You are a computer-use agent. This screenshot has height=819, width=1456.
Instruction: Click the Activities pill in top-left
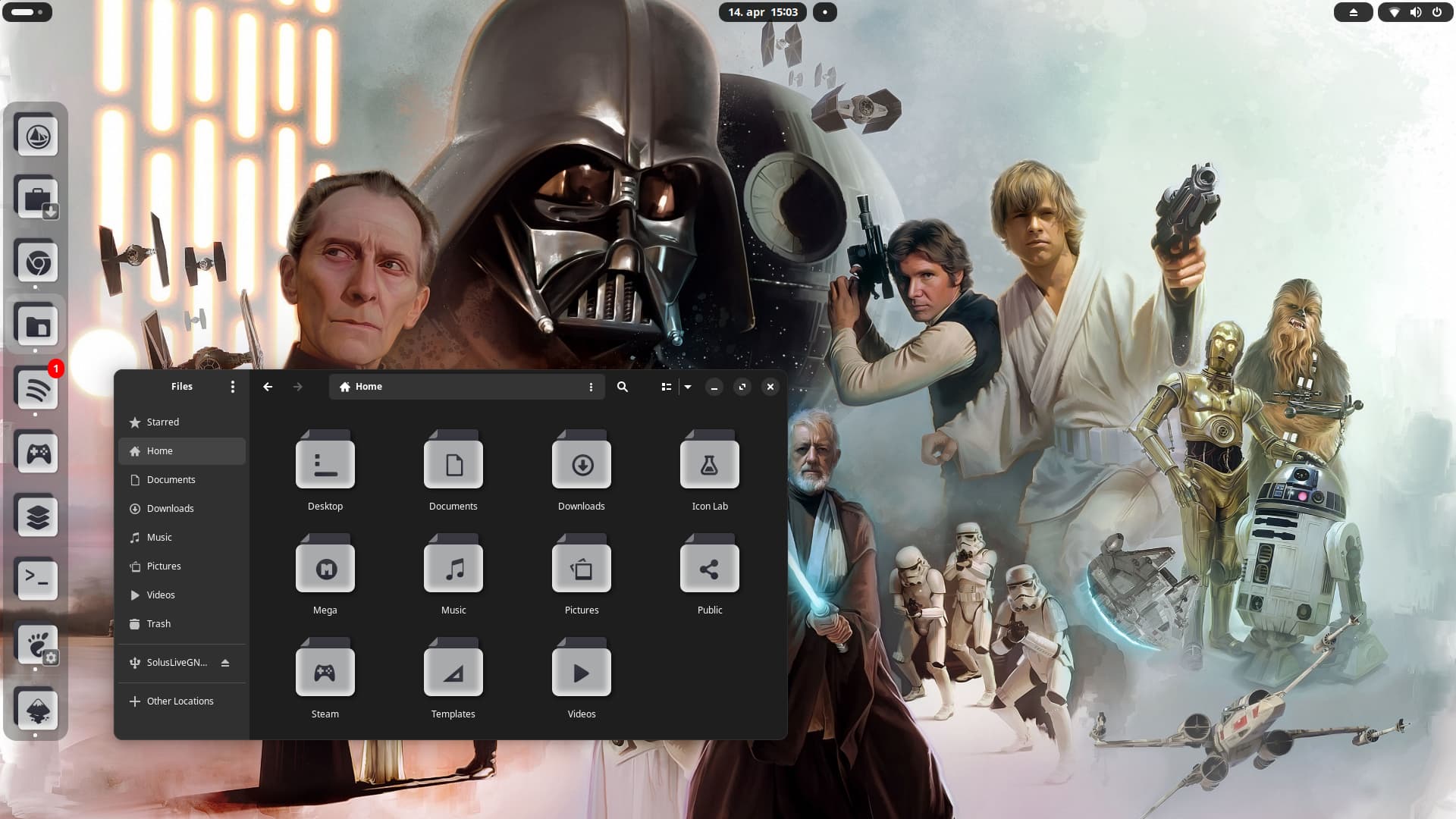[27, 12]
